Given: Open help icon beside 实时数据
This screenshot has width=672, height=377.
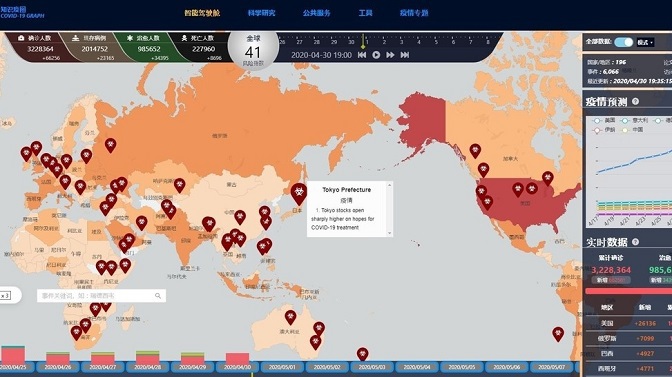Looking at the screenshot, I should click(x=635, y=242).
